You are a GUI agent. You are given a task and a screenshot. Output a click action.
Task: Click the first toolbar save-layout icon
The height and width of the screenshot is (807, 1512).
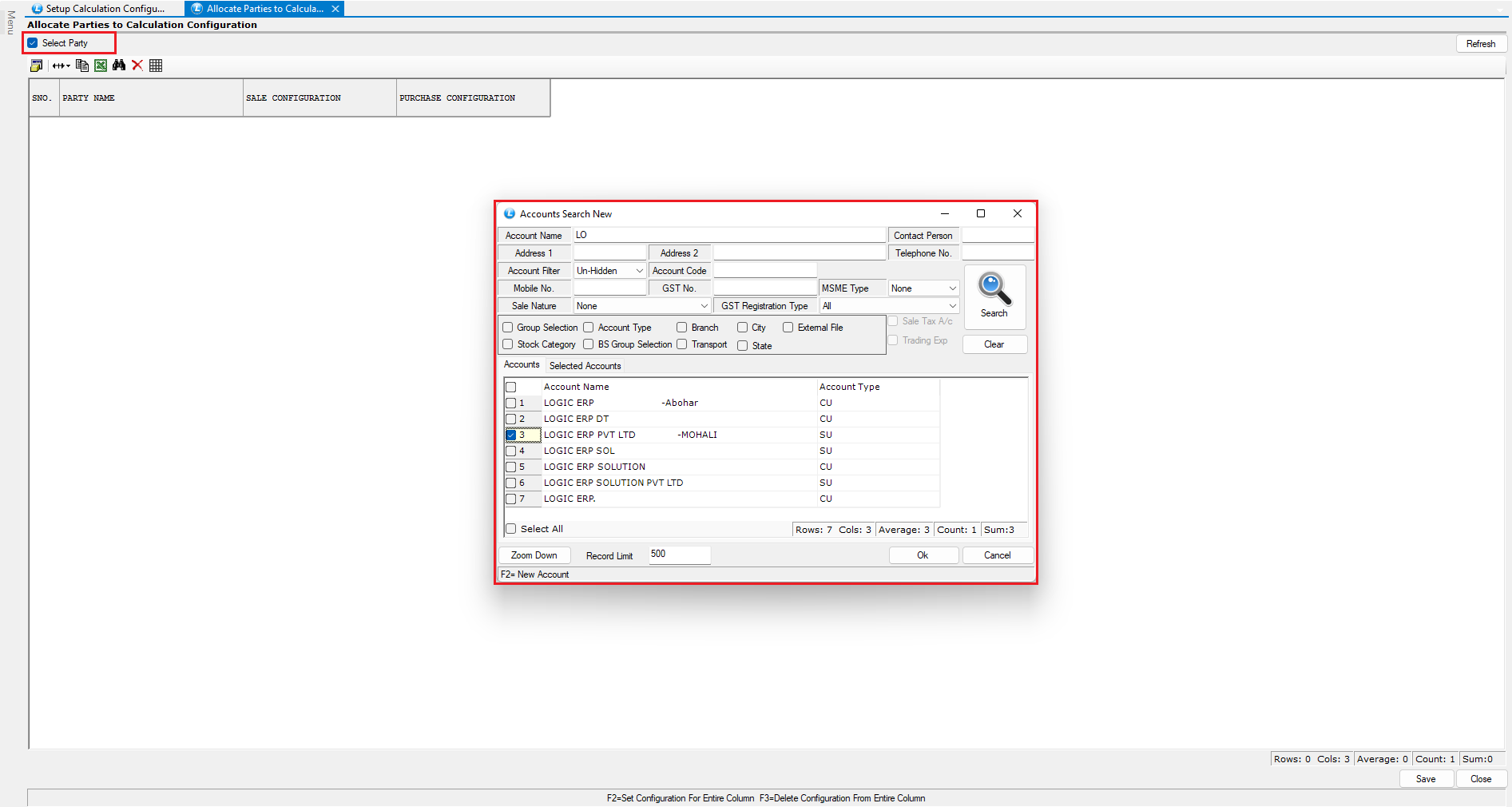click(37, 66)
